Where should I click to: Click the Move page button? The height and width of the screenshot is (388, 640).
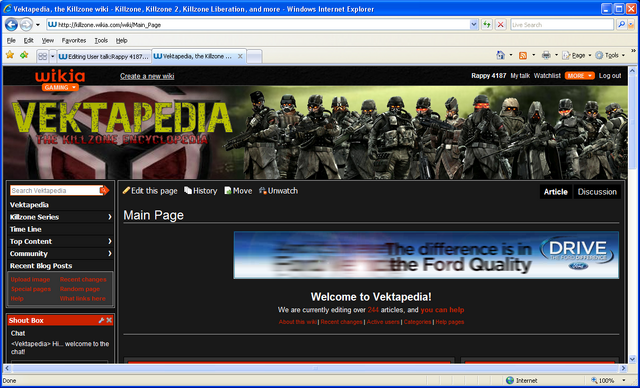(x=238, y=191)
